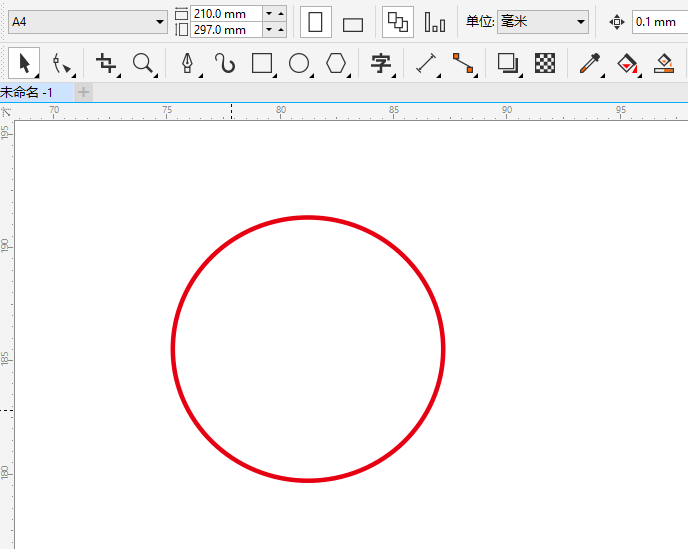The height and width of the screenshot is (549, 688).
Task: Expand the Rectangle tool flyout arrow
Action: pos(274,76)
